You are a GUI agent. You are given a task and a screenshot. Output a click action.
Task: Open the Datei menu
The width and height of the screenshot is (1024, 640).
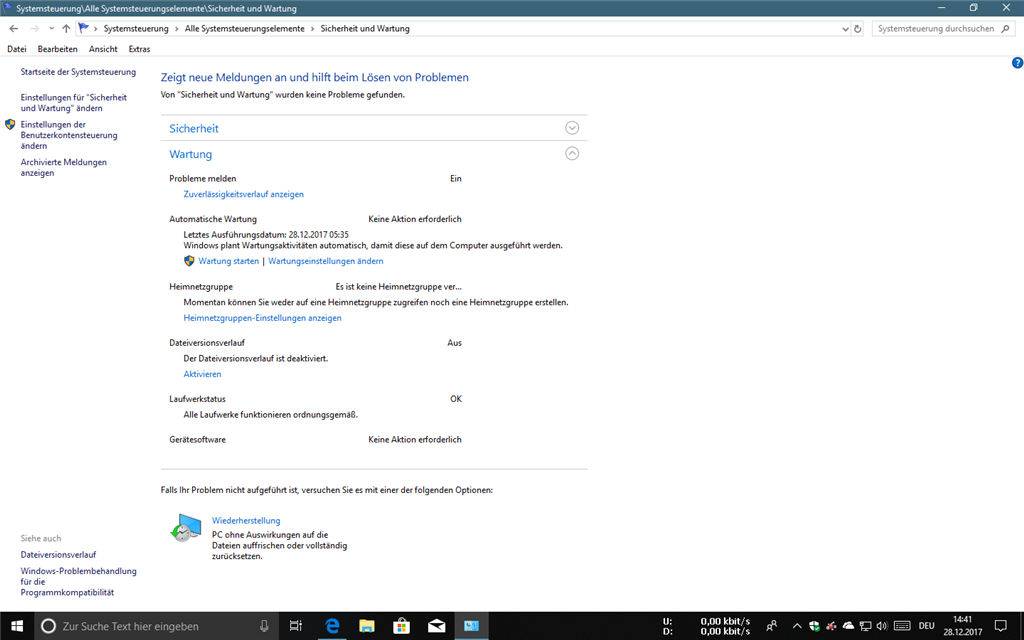[x=16, y=49]
